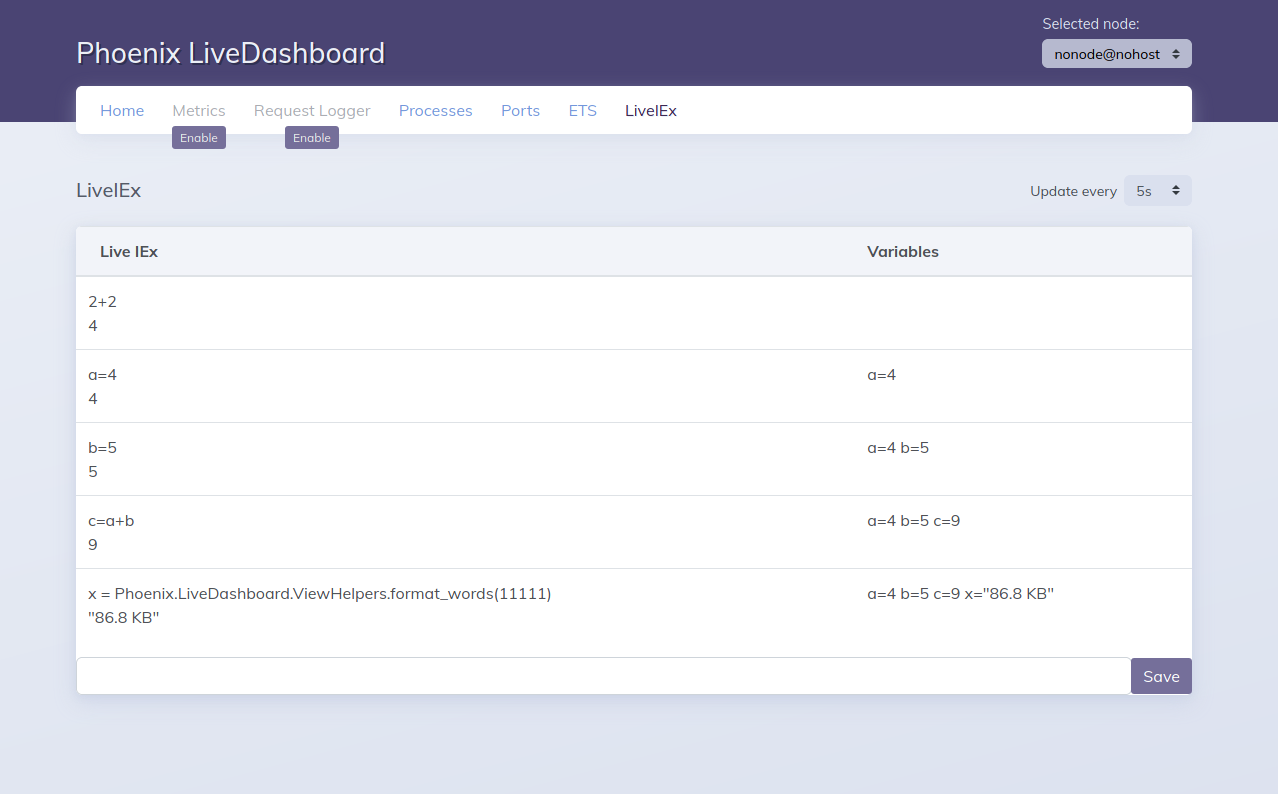Enable the Request Logger
Image resolution: width=1278 pixels, height=794 pixels.
click(311, 137)
